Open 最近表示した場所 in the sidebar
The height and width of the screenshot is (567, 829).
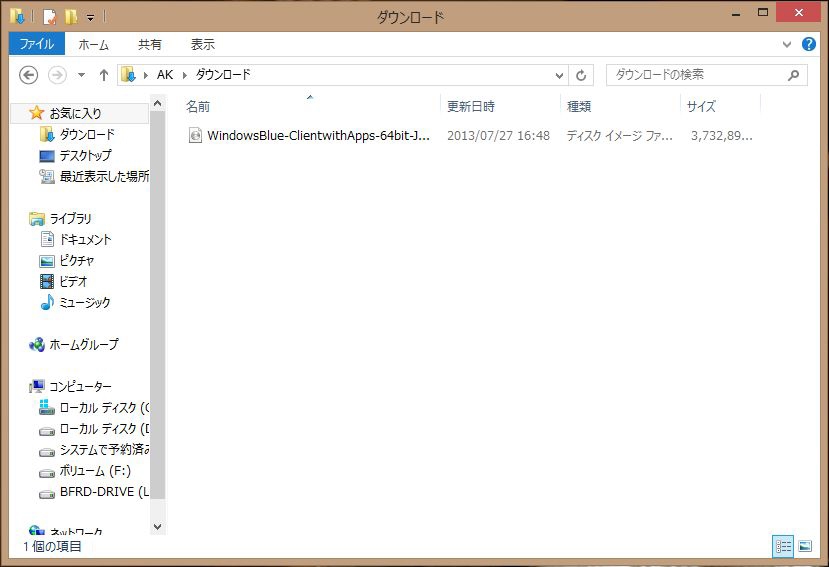104,176
